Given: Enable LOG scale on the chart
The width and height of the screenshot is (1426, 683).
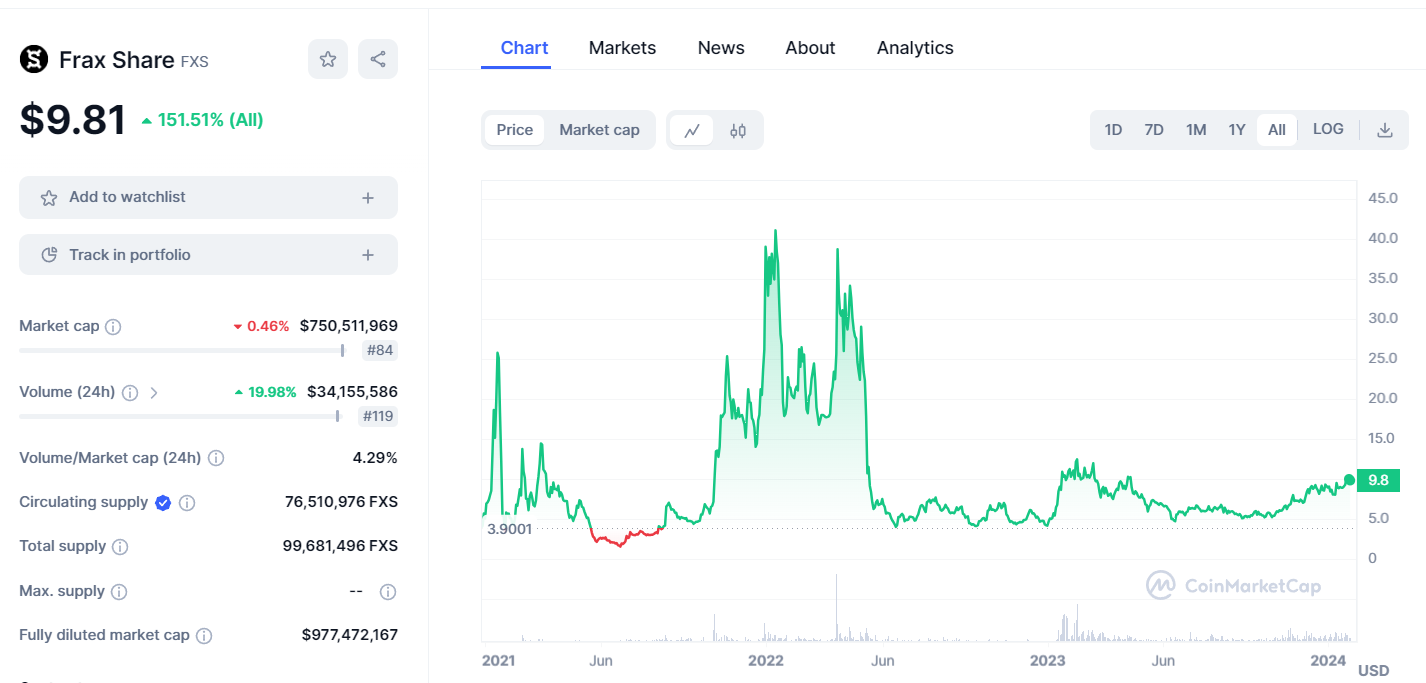Looking at the screenshot, I should 1328,129.
